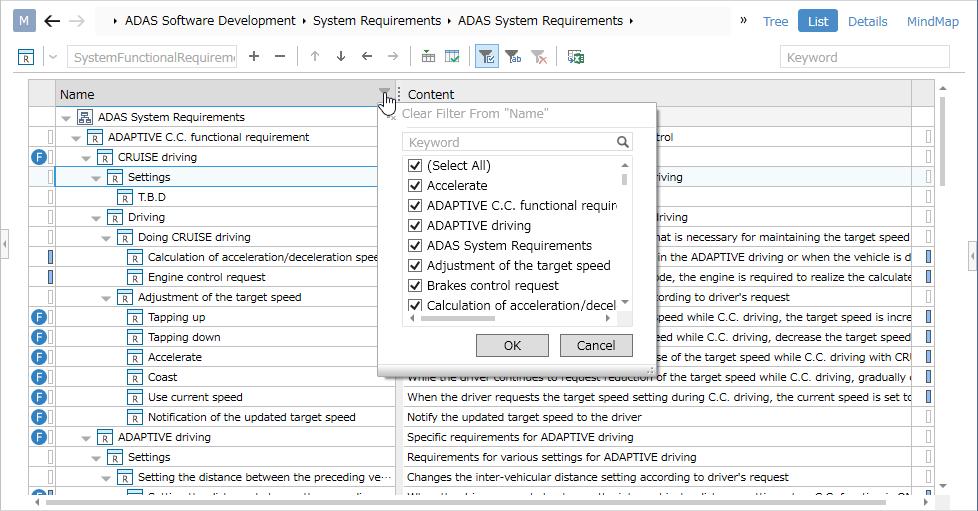Viewport: 978px width, 511px height.
Task: Uncheck Calculation of acceleration/decel filter checkbox
Action: pyautogui.click(x=415, y=305)
